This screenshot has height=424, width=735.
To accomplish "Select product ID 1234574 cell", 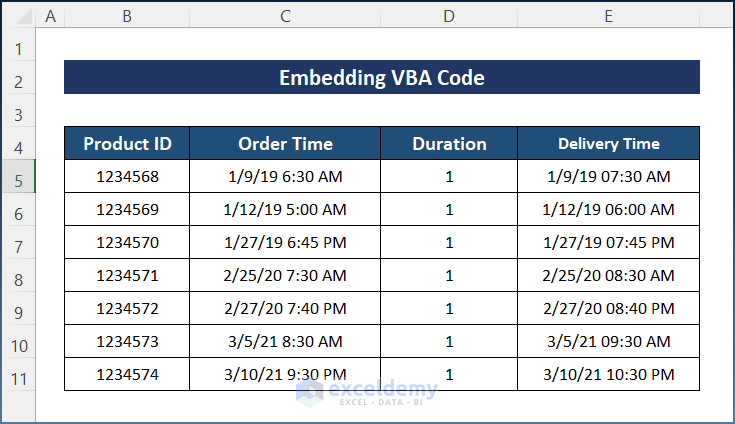I will click(x=127, y=375).
